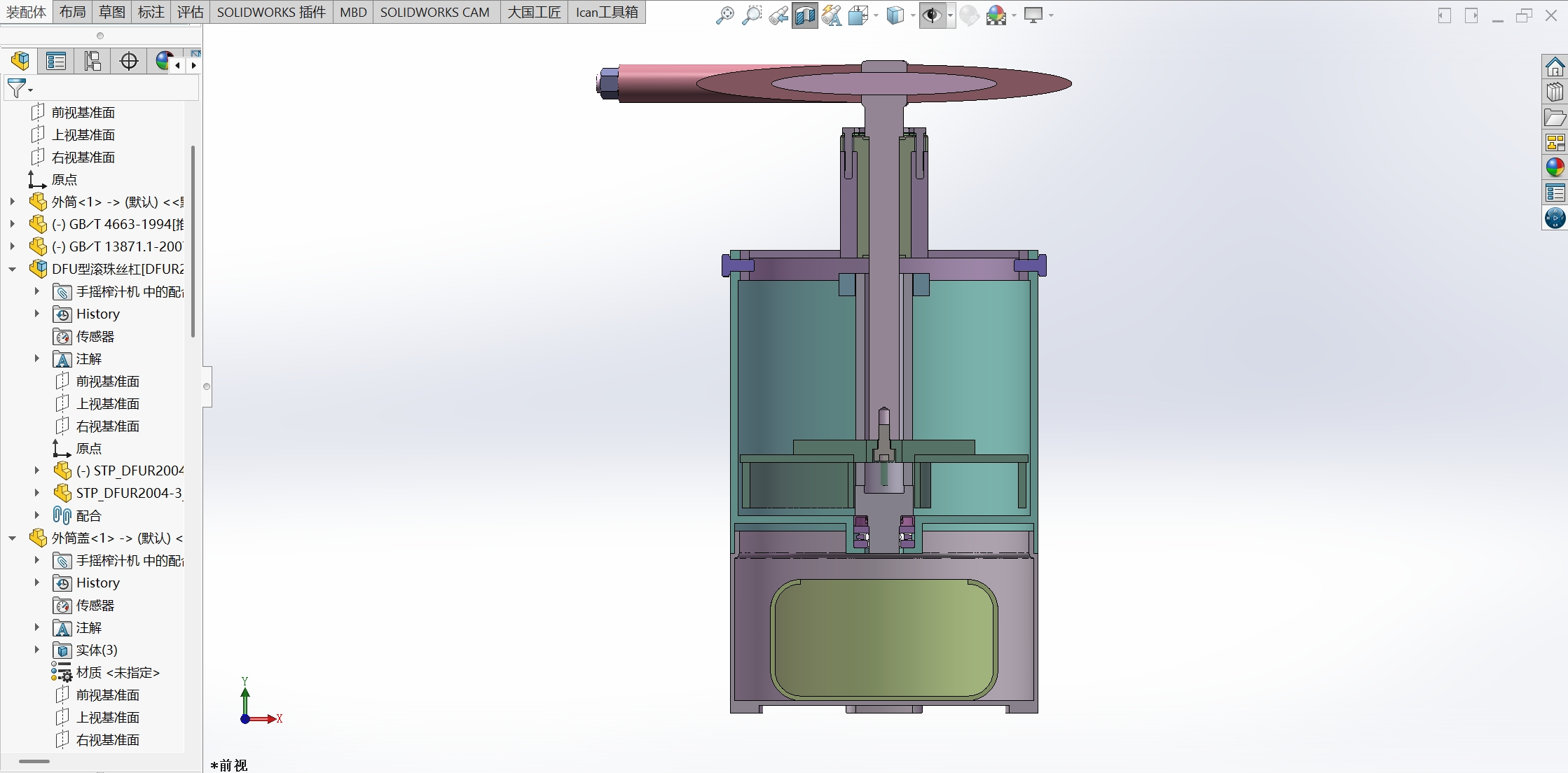
Task: Click Previous View icon
Action: point(778,15)
